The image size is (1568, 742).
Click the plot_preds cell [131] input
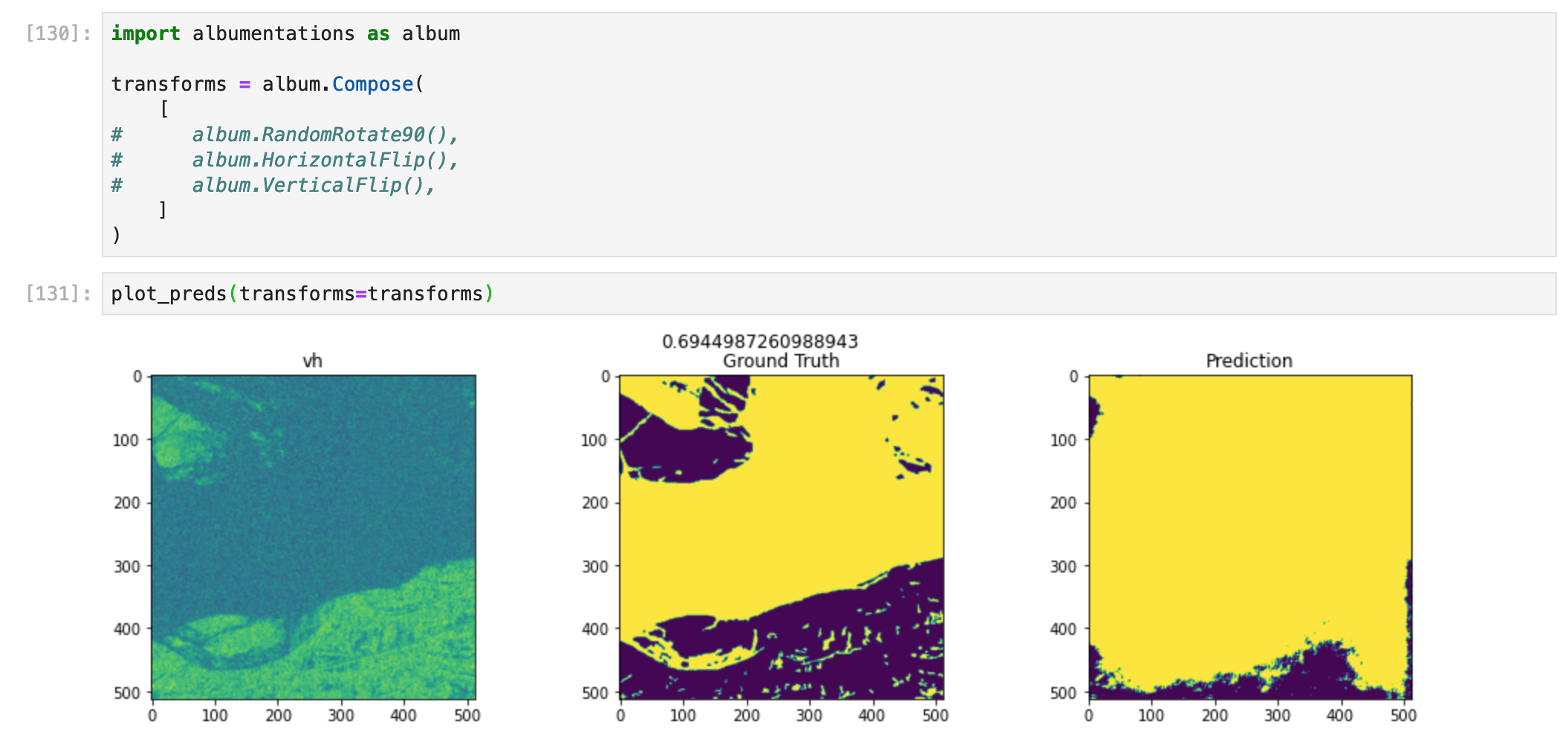point(829,294)
